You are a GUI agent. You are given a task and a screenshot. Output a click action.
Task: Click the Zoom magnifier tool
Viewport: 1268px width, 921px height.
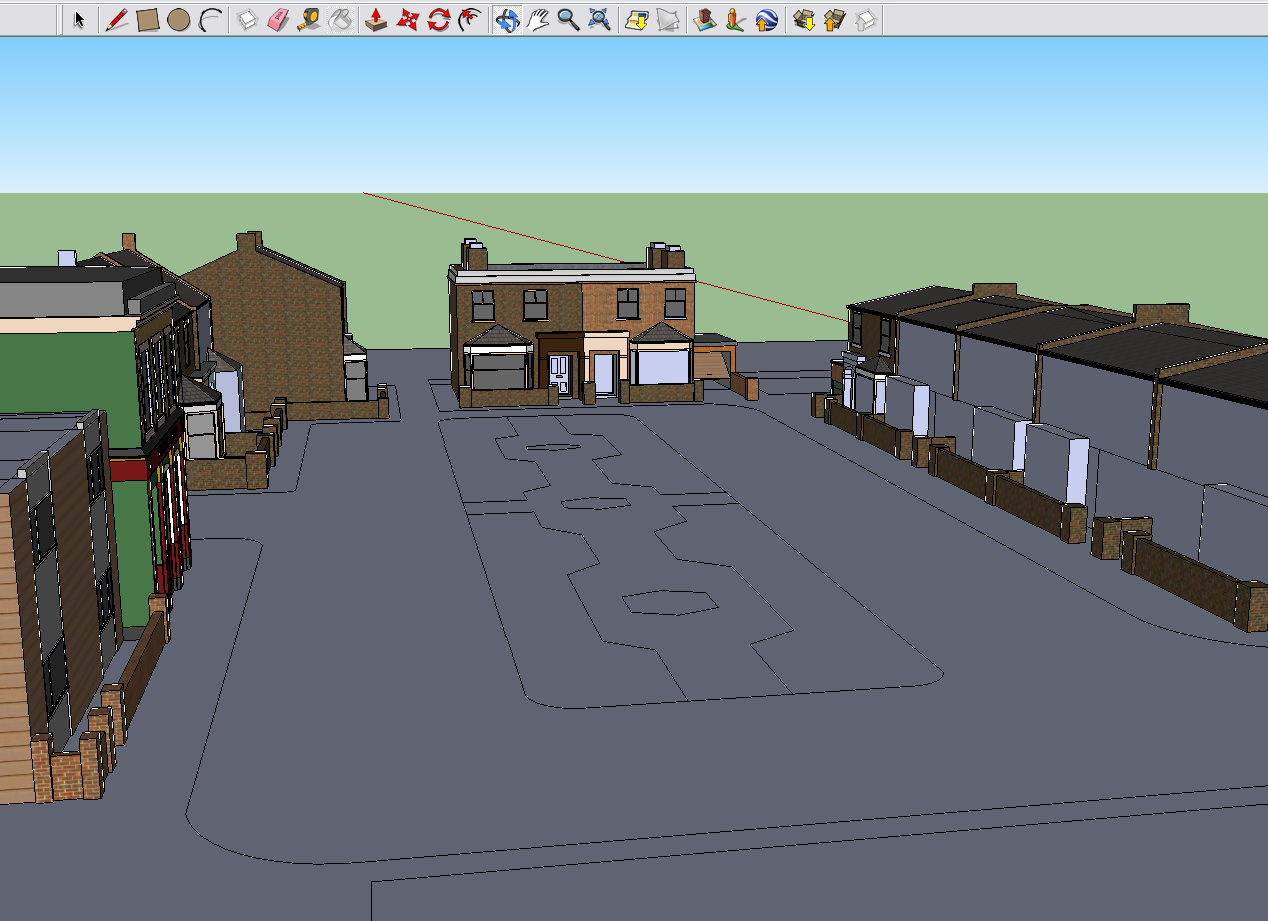[568, 19]
